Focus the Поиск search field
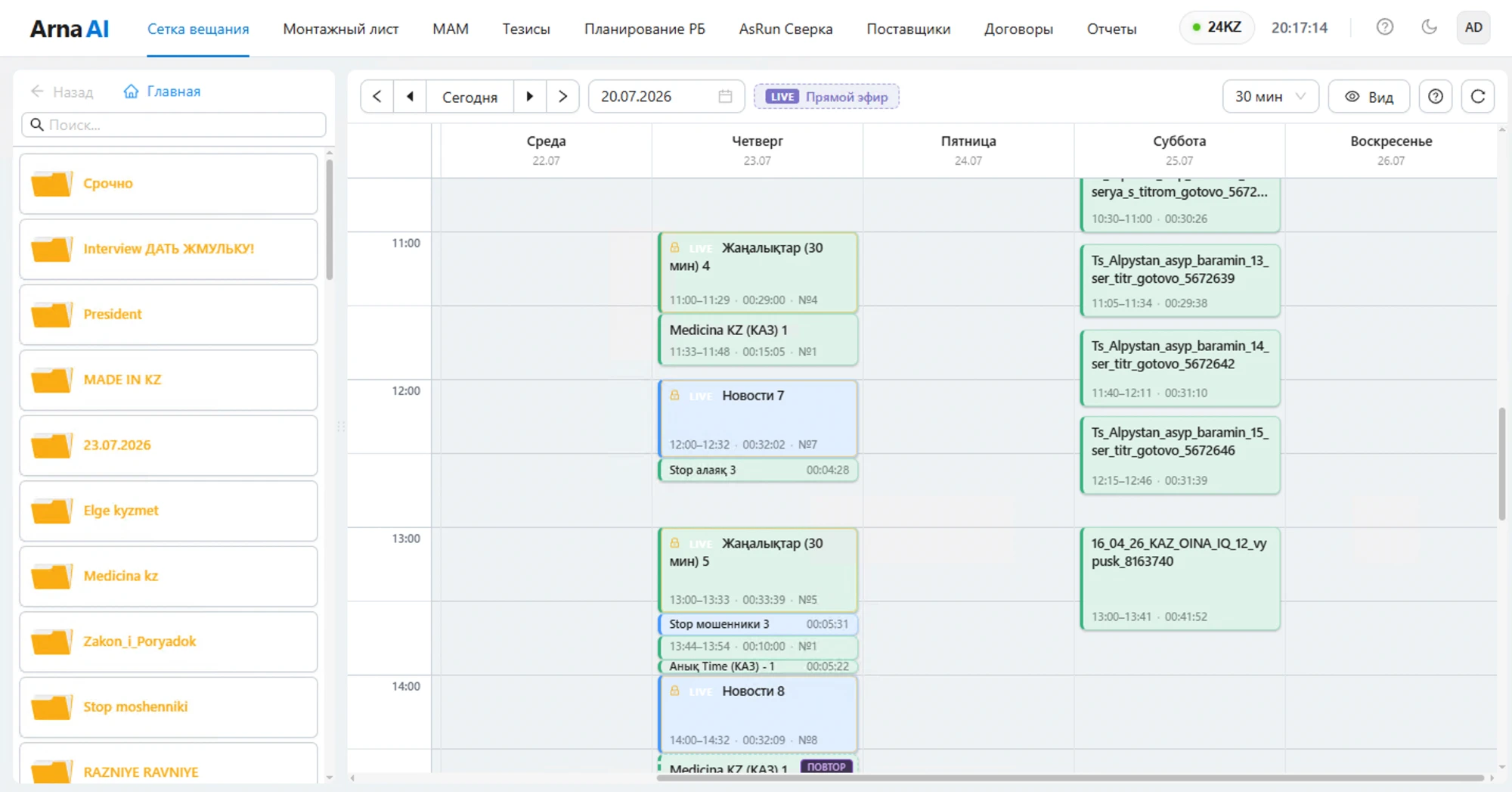Viewport: 1512px width, 792px height. [x=174, y=125]
